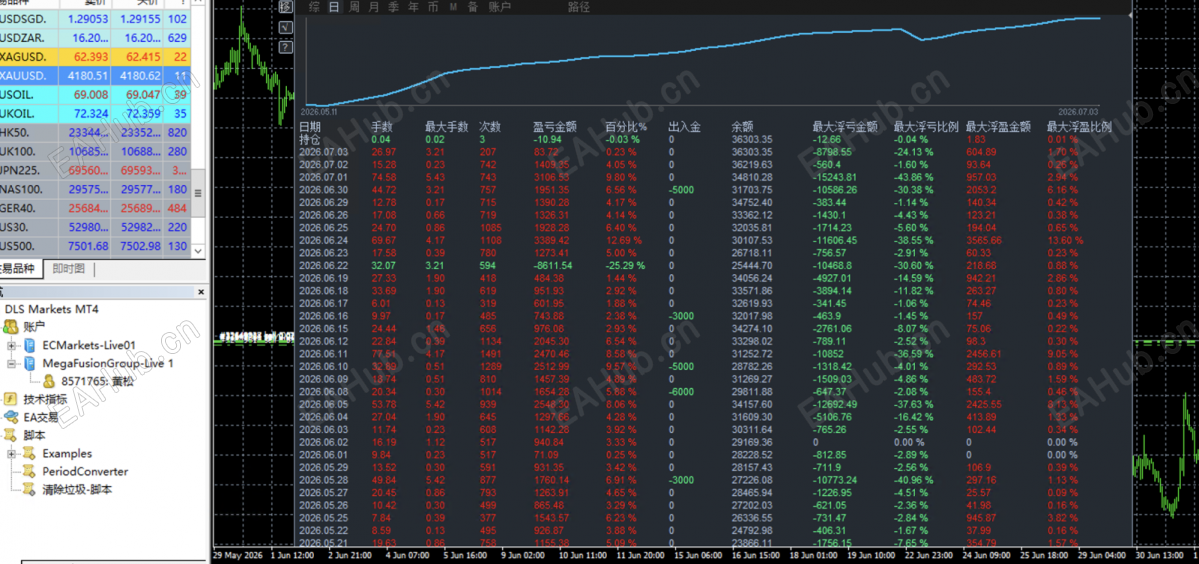Viewport: 1199px width, 564px height.
Task: Open the 账户 account tab in stats panel
Action: click(499, 7)
